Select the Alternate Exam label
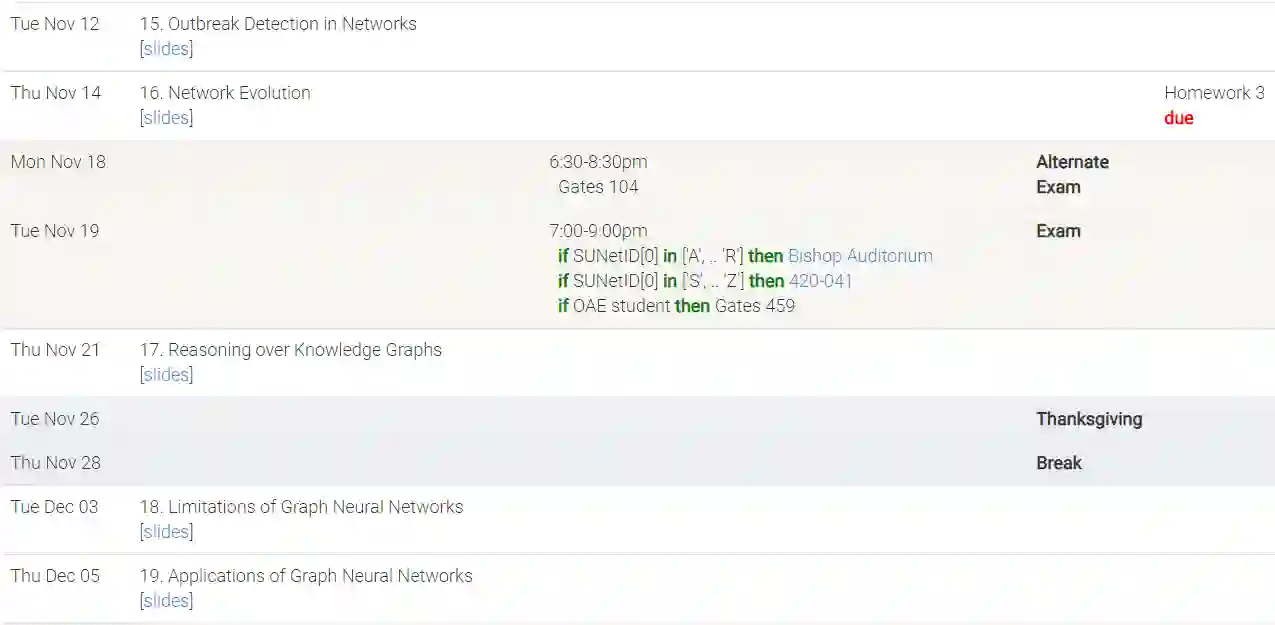Viewport: 1275px width, 625px height. tap(1072, 163)
